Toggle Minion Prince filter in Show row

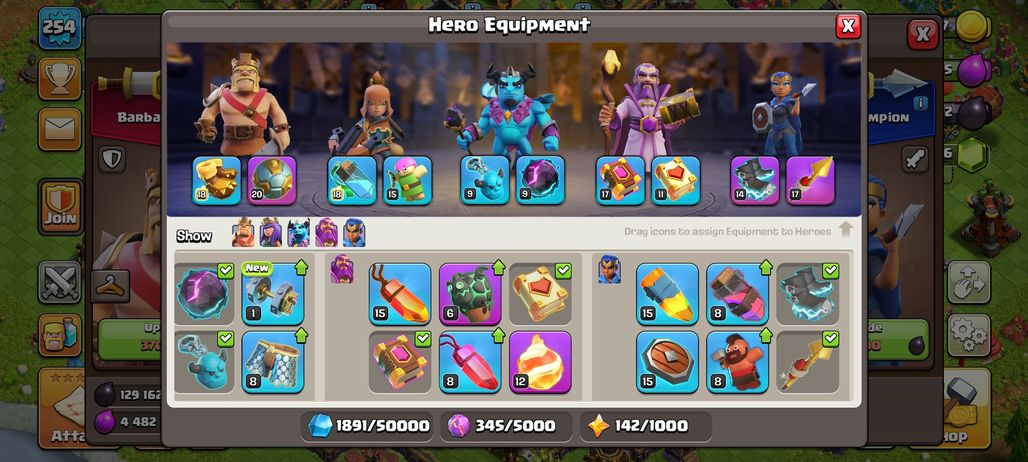tap(298, 233)
